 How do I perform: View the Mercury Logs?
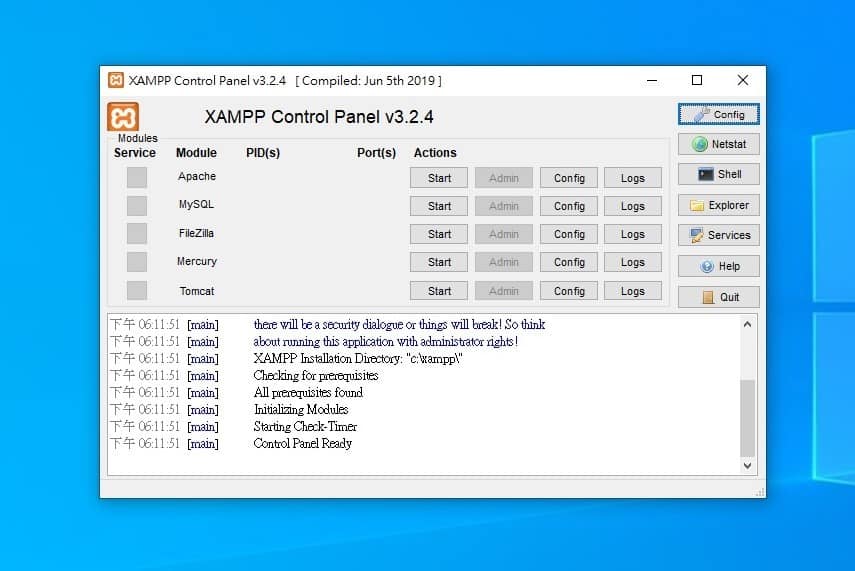click(632, 262)
